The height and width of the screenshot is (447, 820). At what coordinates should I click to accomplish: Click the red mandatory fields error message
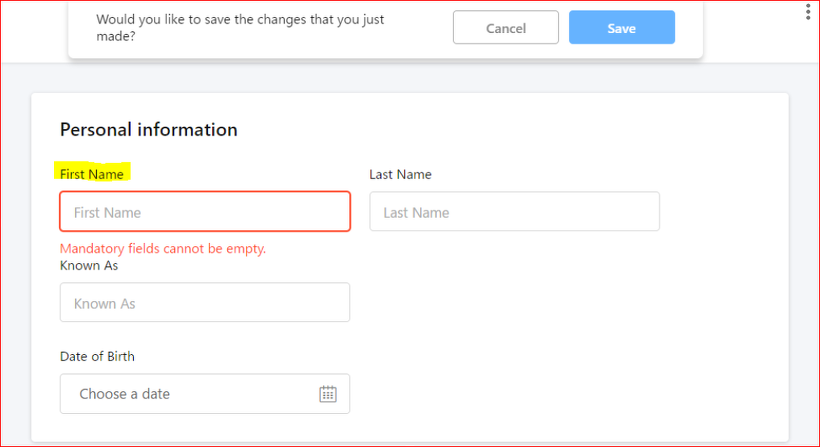163,249
